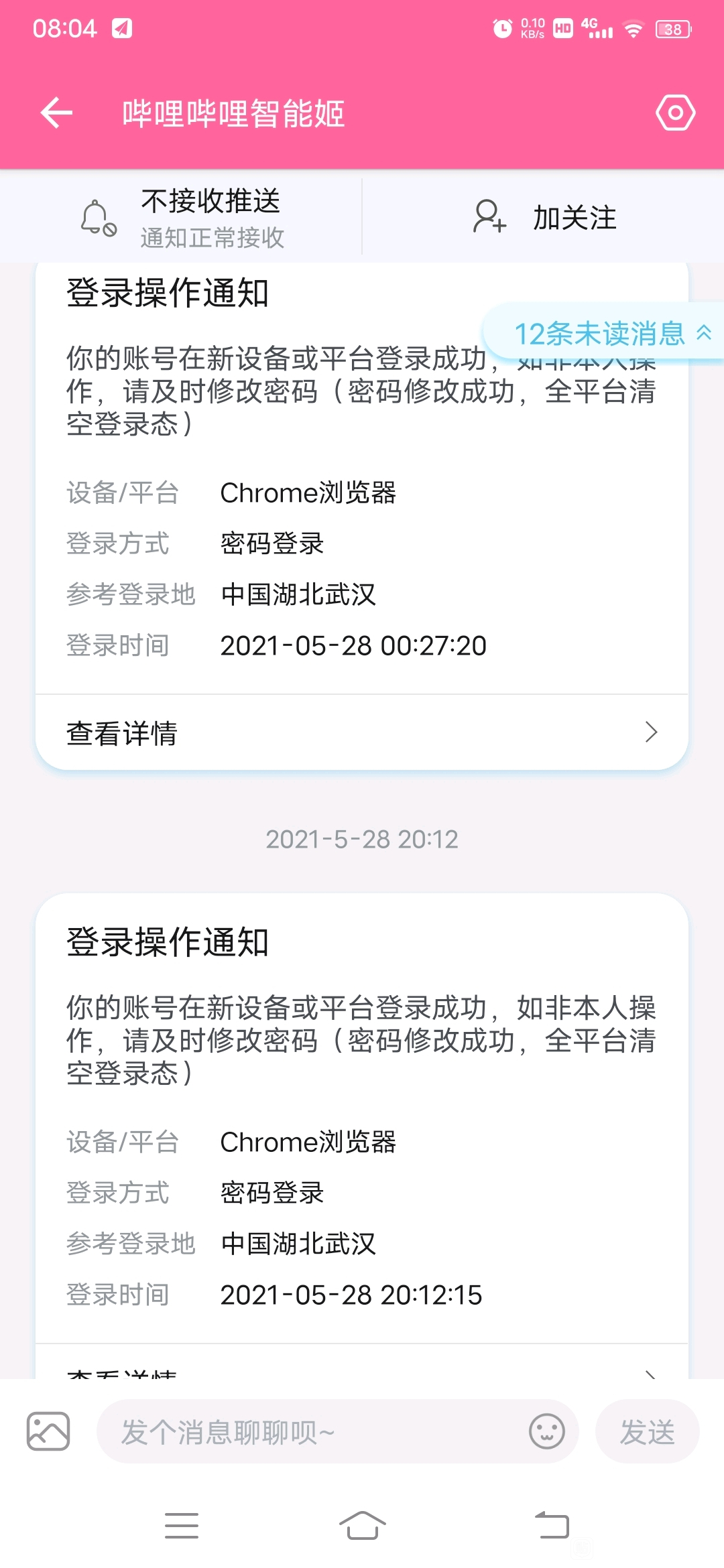Open chat settings hexagon icon

(x=675, y=113)
